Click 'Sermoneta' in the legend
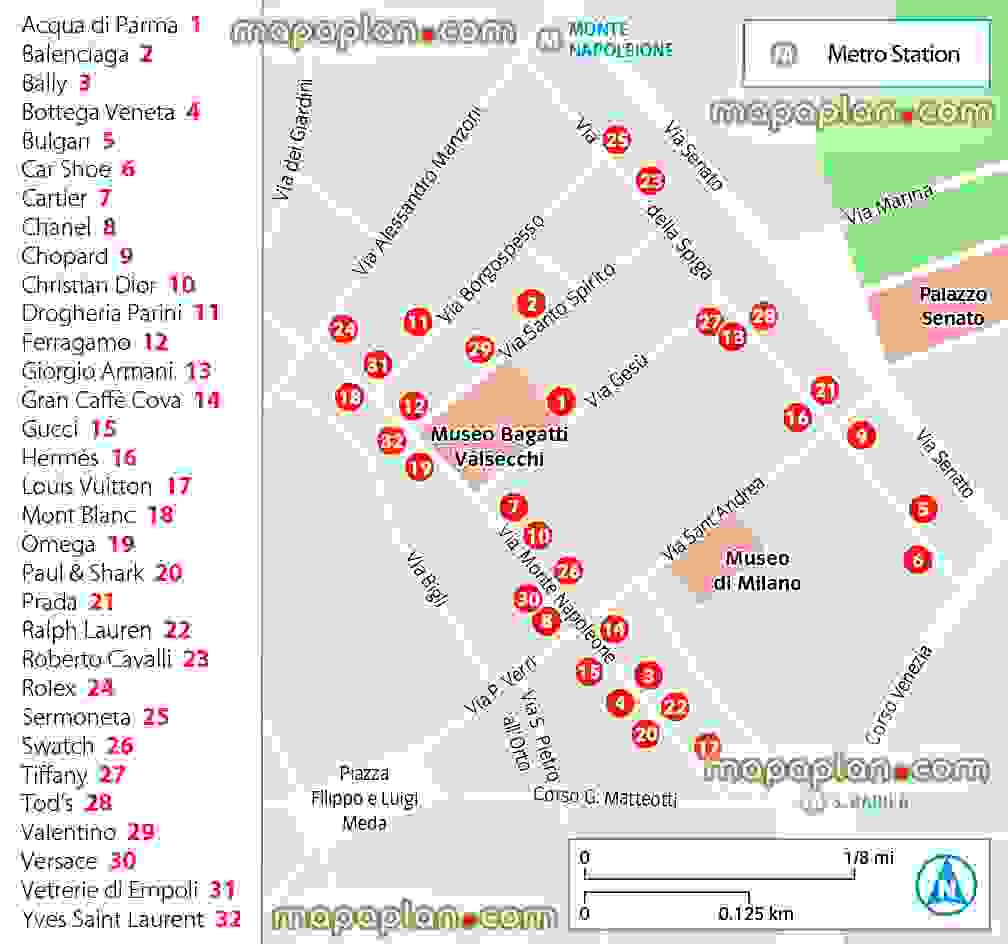This screenshot has width=1008, height=944. click(x=76, y=716)
